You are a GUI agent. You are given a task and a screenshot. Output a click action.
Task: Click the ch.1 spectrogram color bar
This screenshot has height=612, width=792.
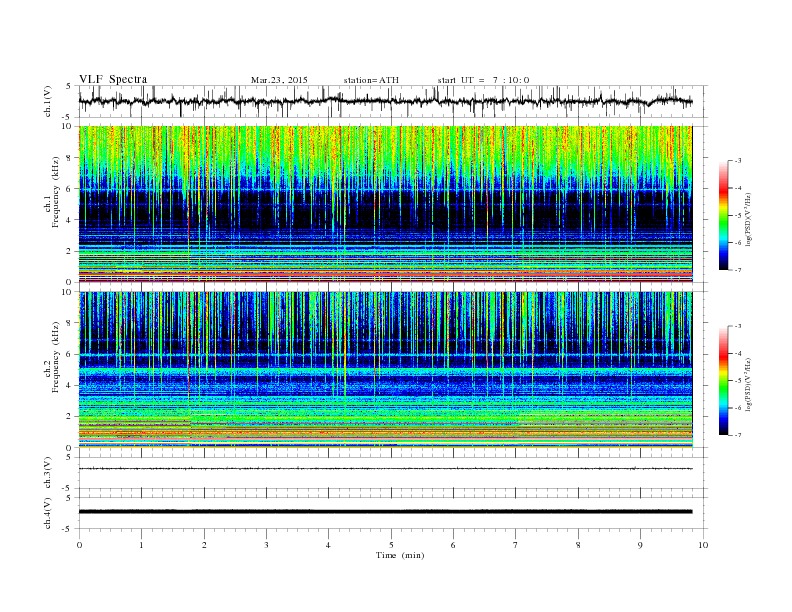[x=723, y=215]
